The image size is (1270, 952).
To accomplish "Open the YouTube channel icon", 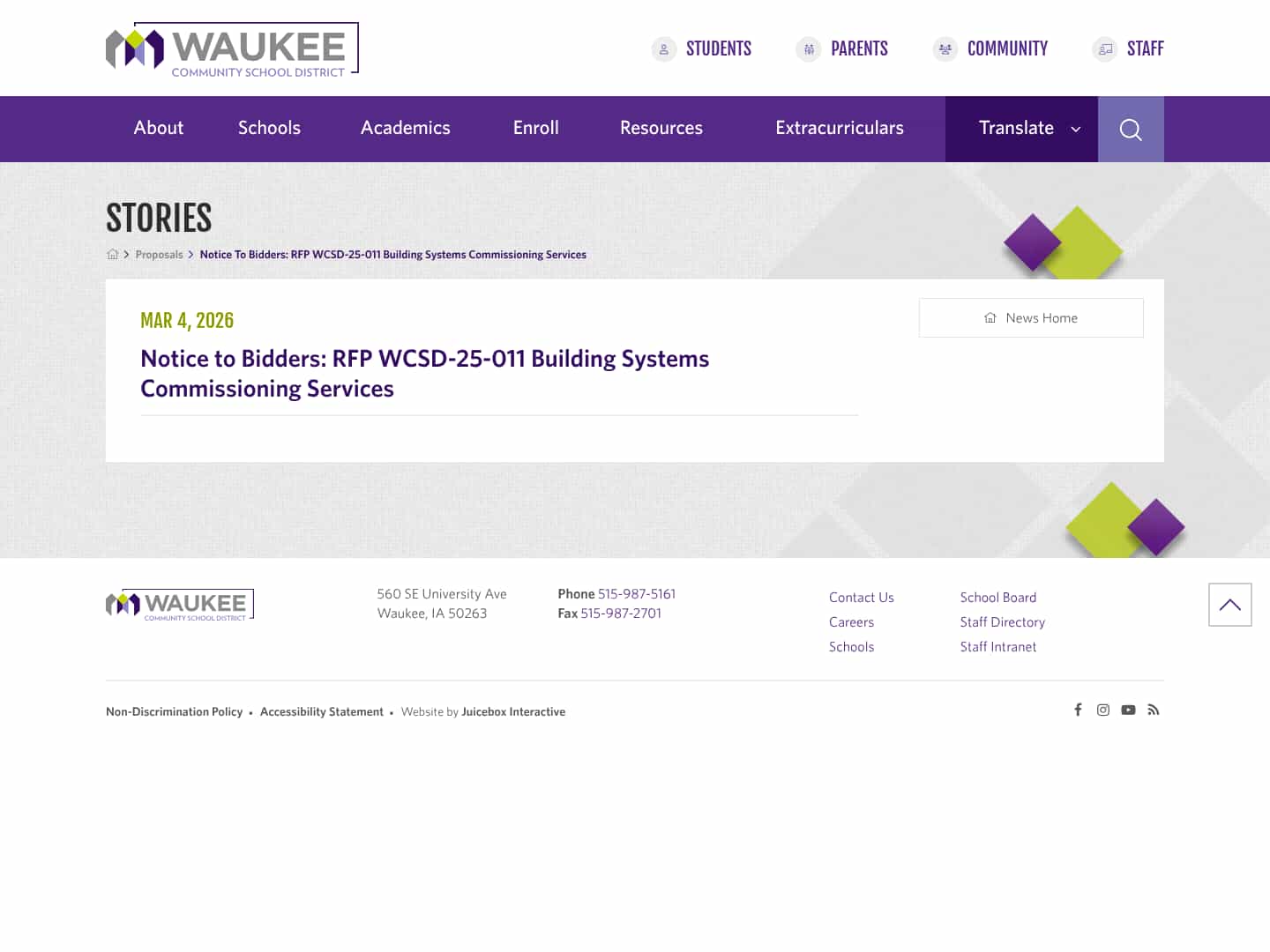I will 1128,710.
